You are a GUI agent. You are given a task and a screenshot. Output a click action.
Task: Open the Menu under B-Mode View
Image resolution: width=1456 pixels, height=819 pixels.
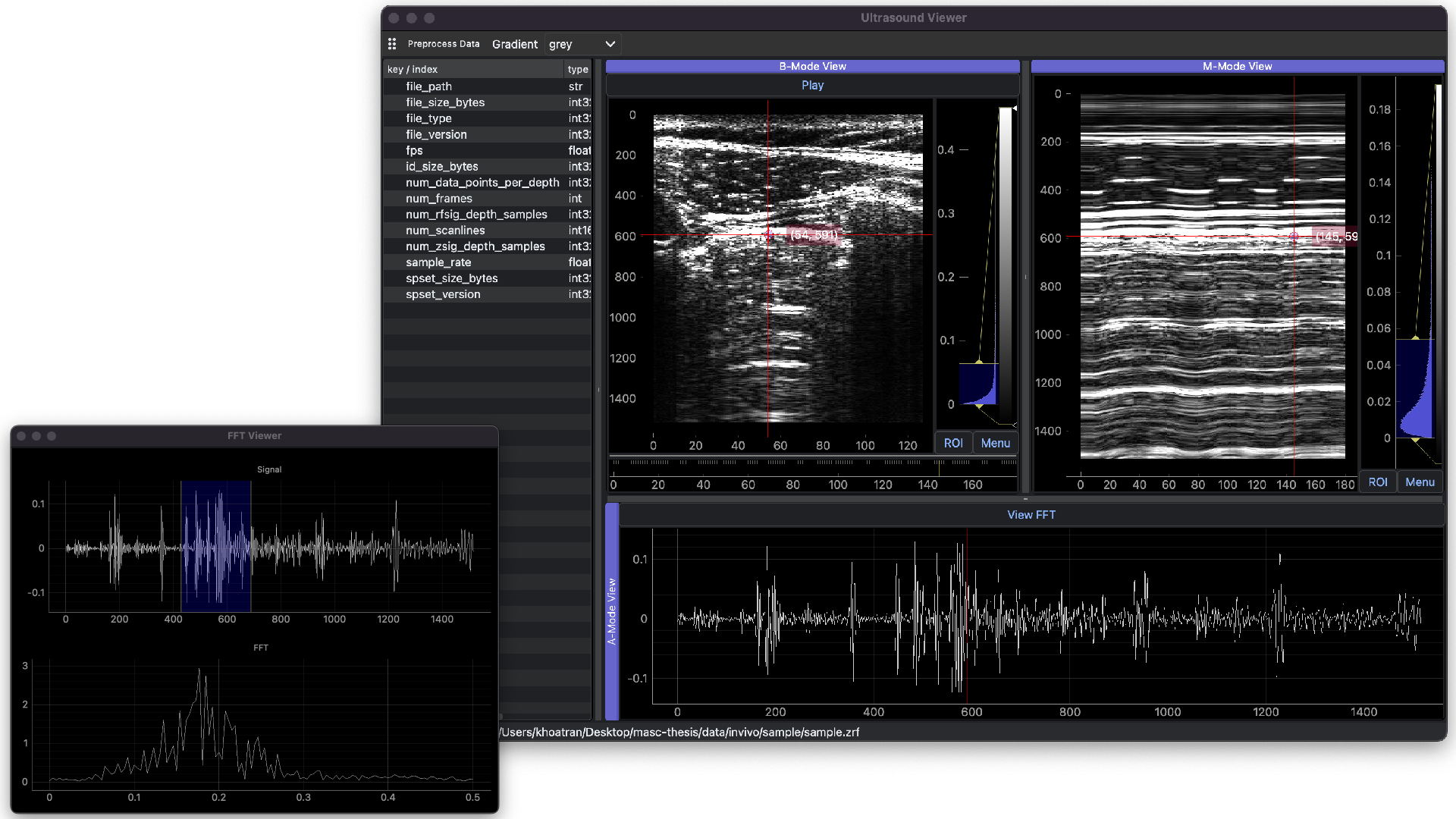click(996, 443)
